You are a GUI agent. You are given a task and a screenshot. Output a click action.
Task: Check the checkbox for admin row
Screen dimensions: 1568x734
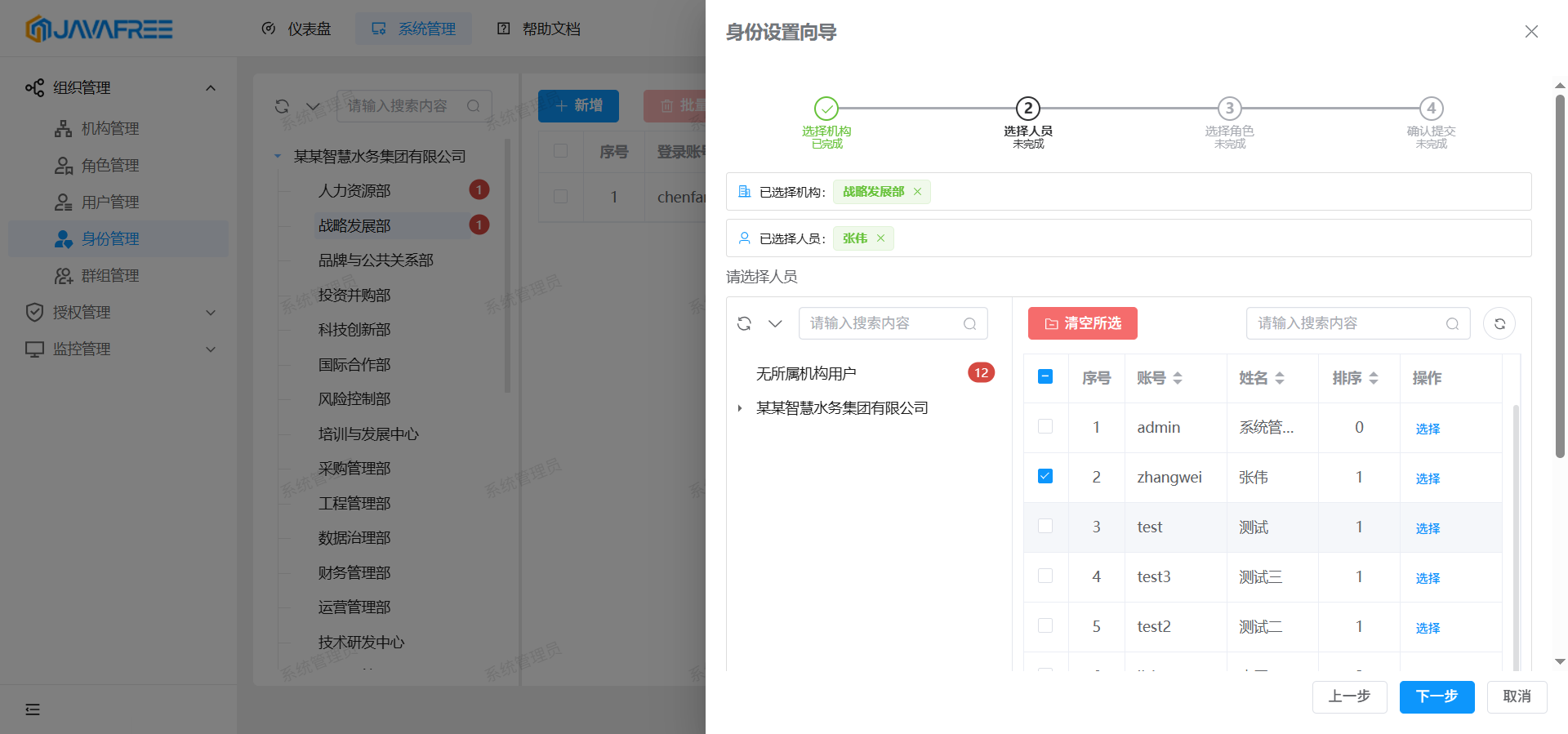click(1045, 426)
